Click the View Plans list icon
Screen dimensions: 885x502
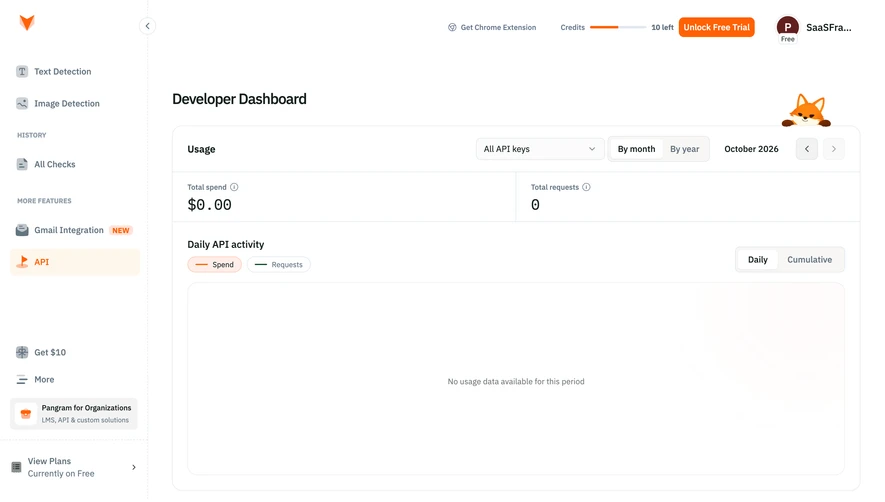[16, 468]
